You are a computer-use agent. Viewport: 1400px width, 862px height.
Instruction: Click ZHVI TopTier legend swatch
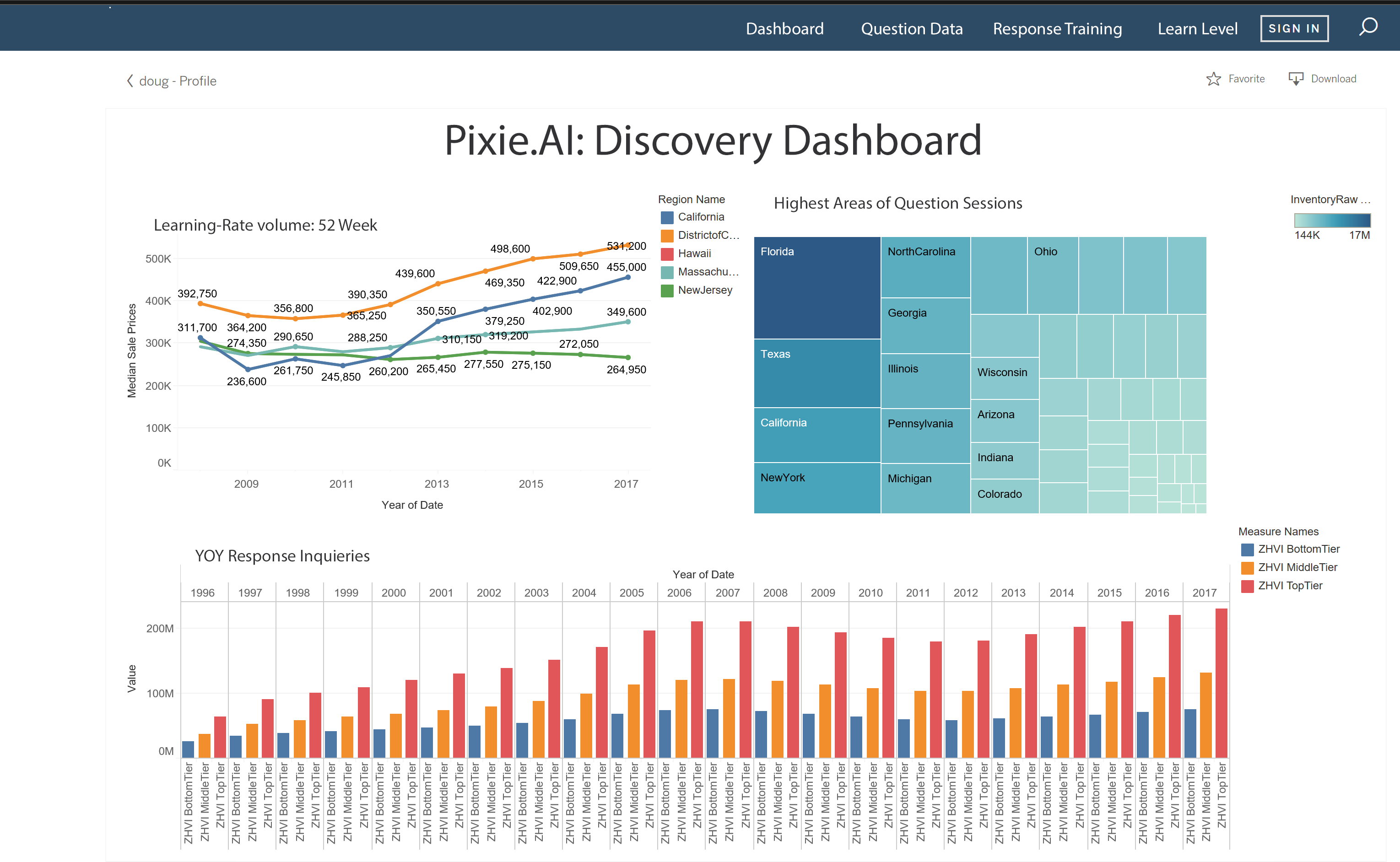pyautogui.click(x=1247, y=586)
